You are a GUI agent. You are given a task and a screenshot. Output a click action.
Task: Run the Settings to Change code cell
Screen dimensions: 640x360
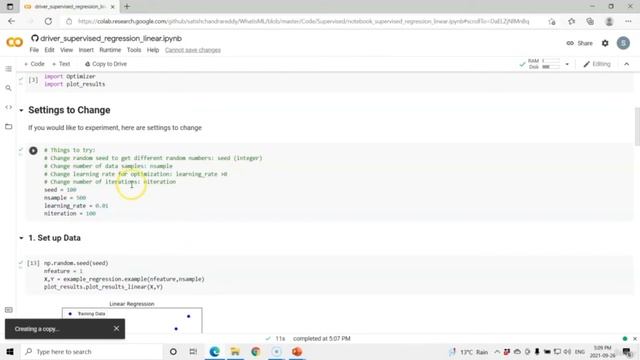tap(33, 151)
